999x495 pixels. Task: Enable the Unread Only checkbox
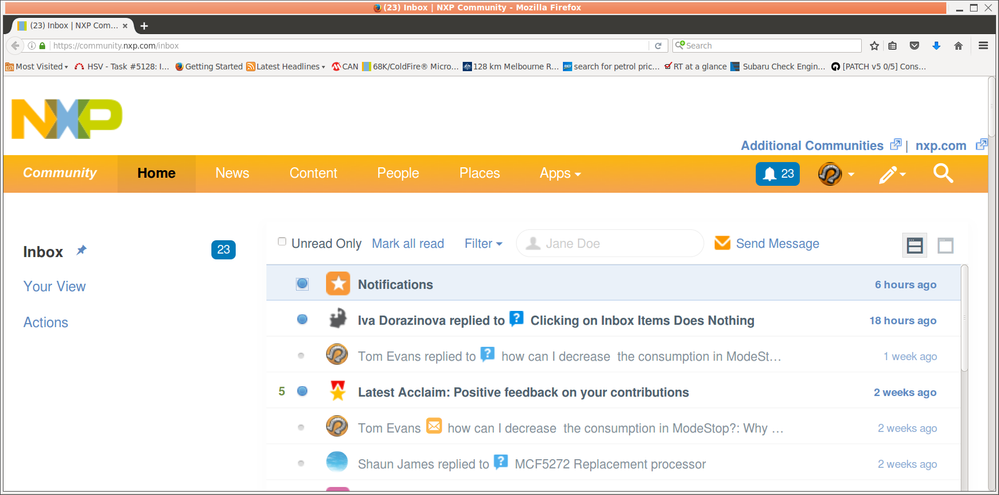(x=282, y=242)
